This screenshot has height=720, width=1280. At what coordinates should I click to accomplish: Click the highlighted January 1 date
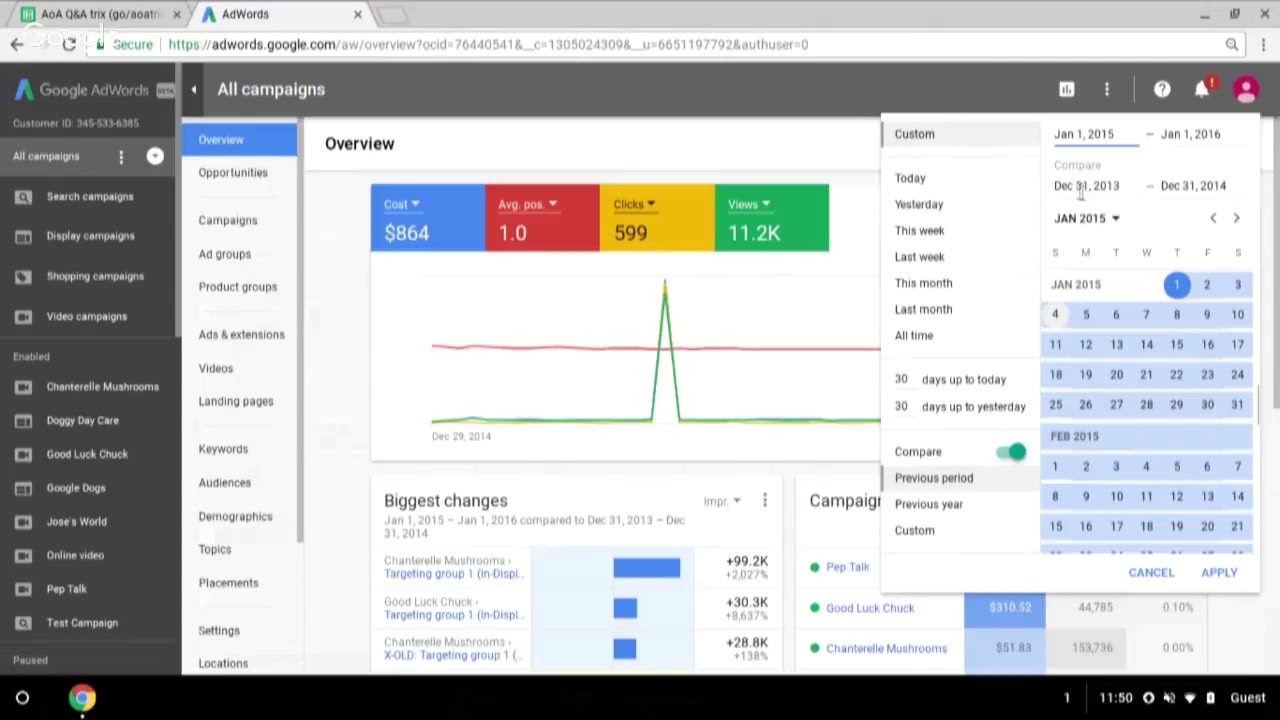[x=1177, y=286]
